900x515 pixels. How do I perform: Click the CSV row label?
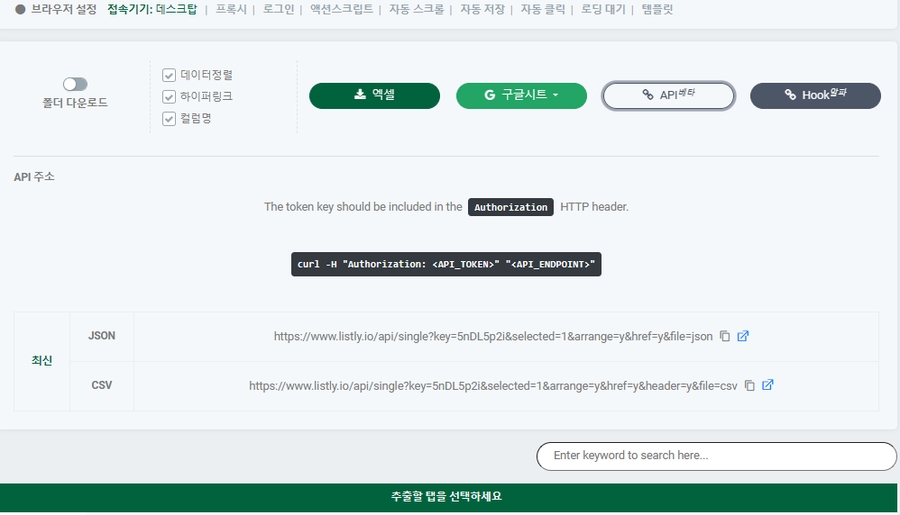102,385
